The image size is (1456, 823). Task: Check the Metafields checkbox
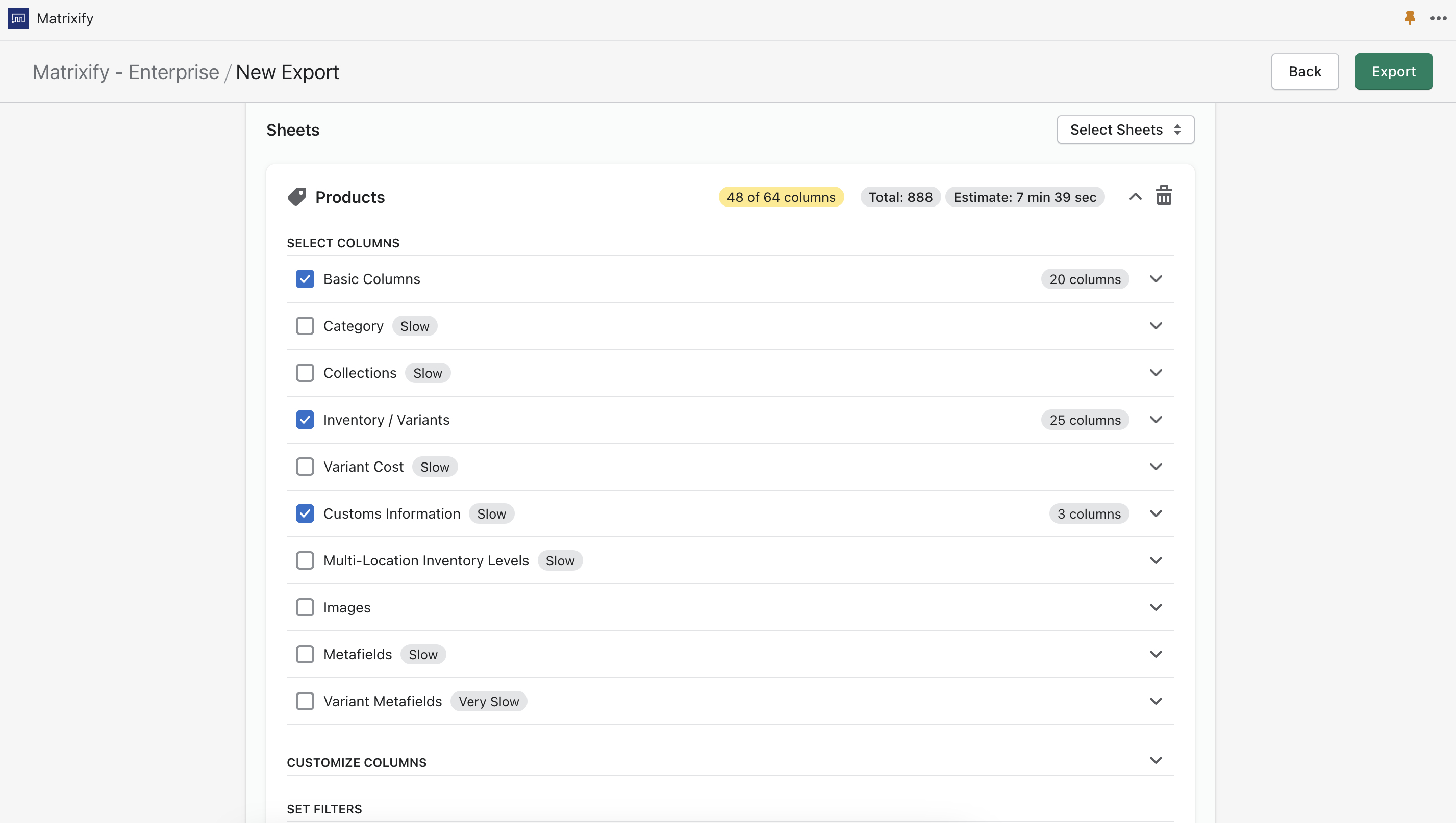tap(305, 655)
